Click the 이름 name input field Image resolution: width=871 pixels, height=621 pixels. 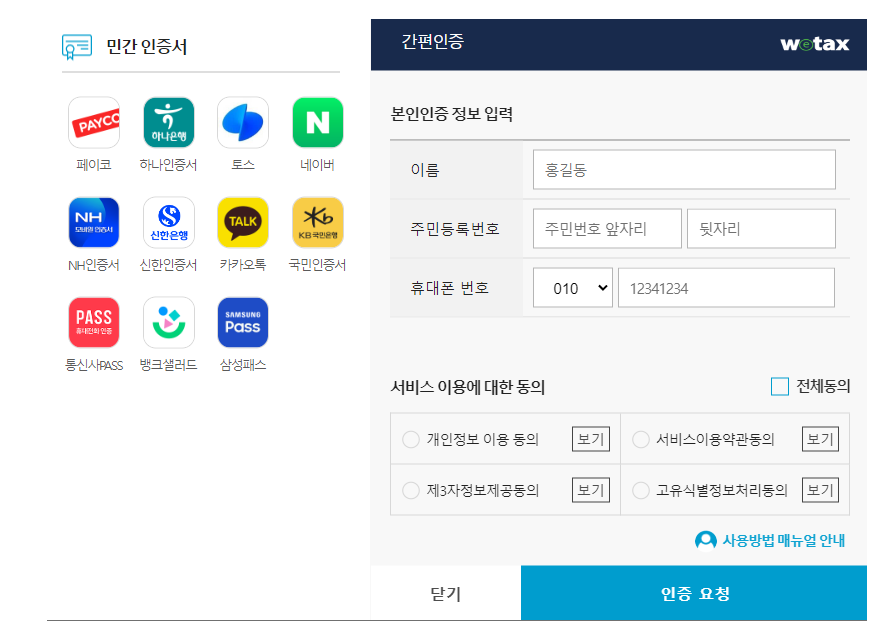click(684, 169)
